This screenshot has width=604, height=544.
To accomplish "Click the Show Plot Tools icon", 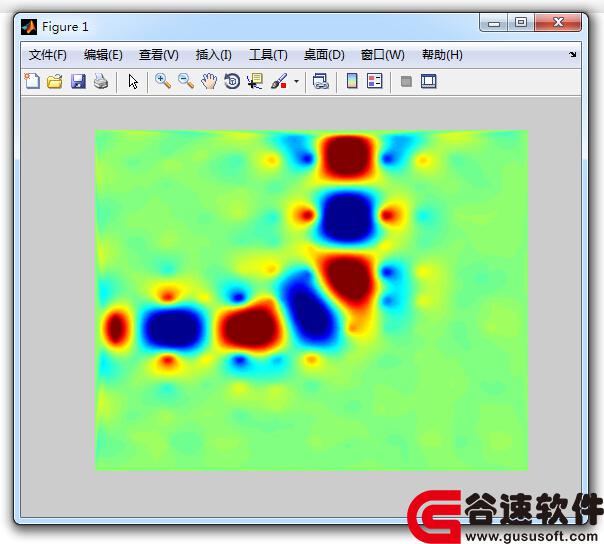I will click(429, 81).
